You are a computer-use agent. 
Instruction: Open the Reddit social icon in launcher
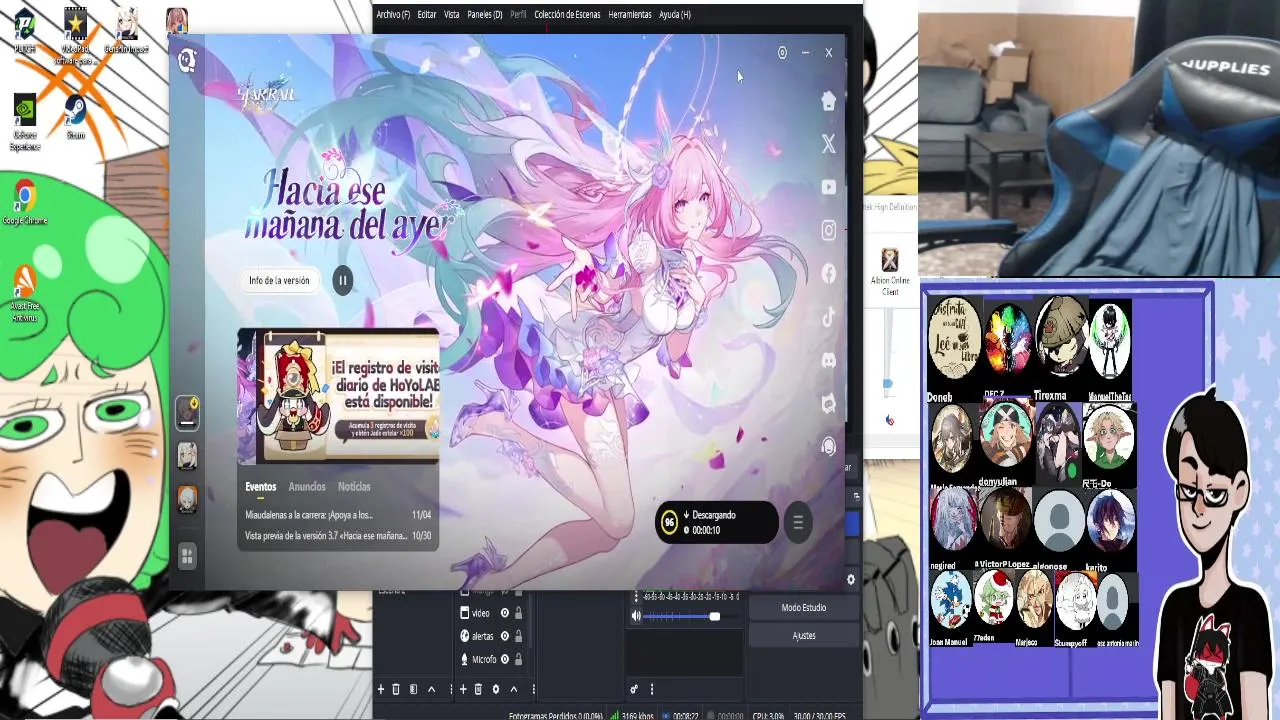(828, 403)
